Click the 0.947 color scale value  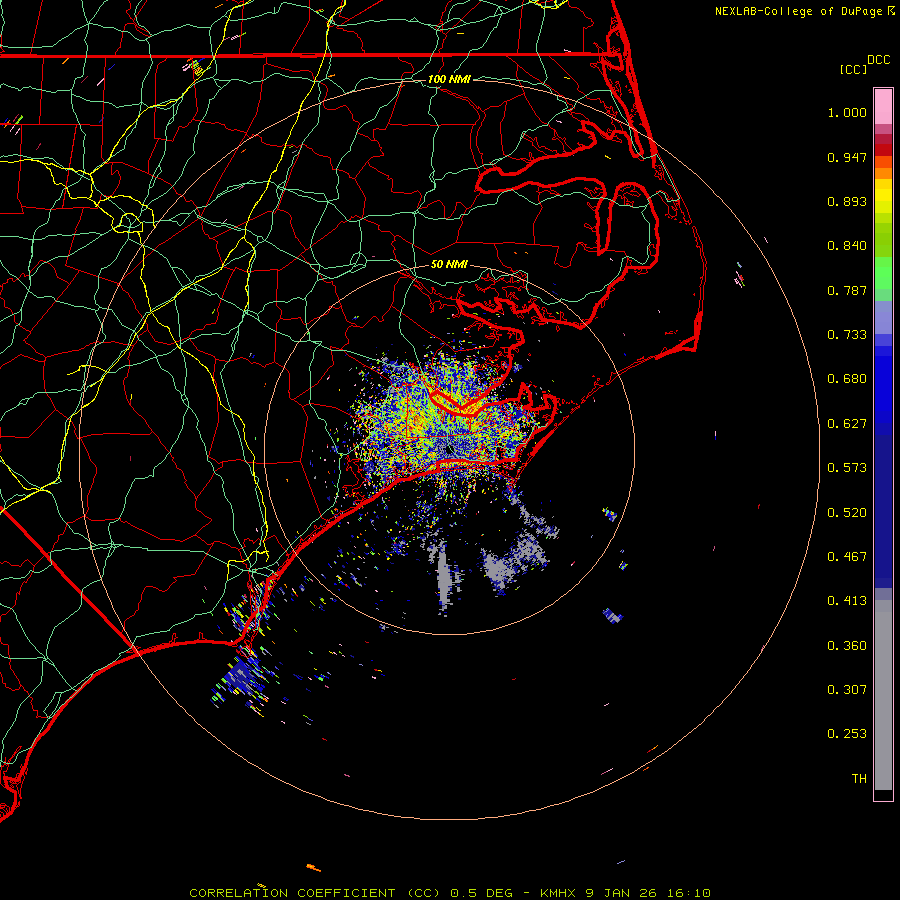tap(847, 157)
